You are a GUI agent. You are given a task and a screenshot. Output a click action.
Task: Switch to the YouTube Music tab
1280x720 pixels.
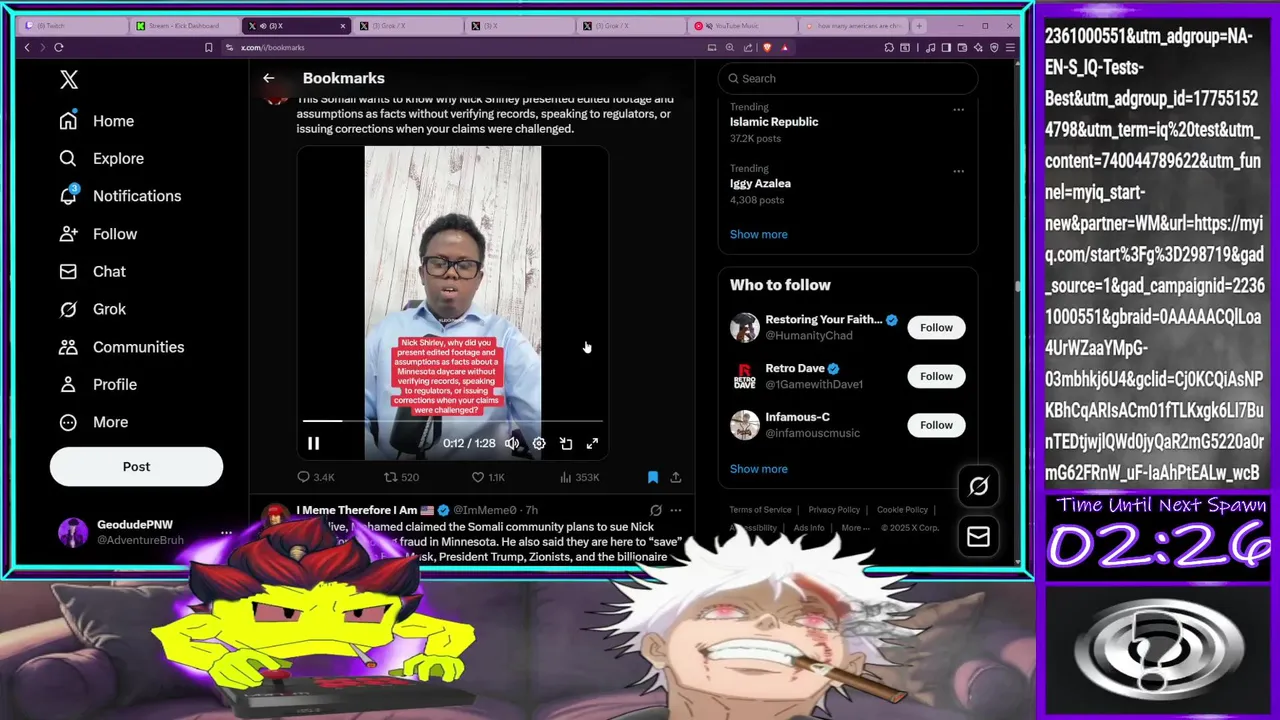pos(740,26)
